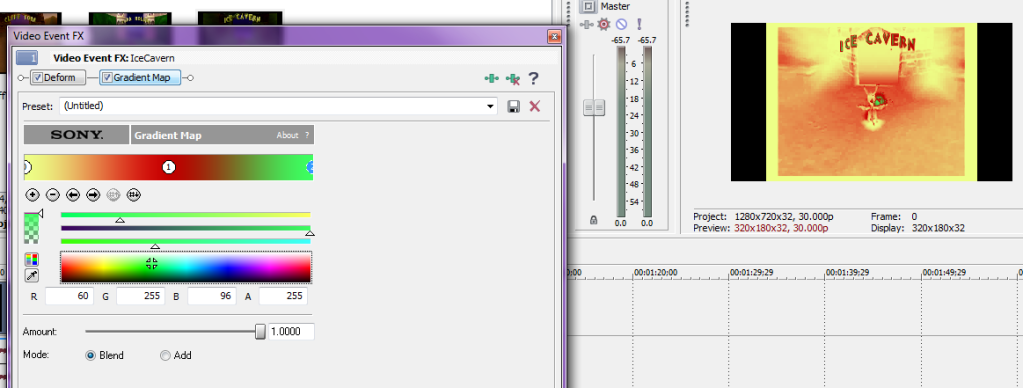
Task: Add a gradient control point with plus icon
Action: pyautogui.click(x=32, y=194)
